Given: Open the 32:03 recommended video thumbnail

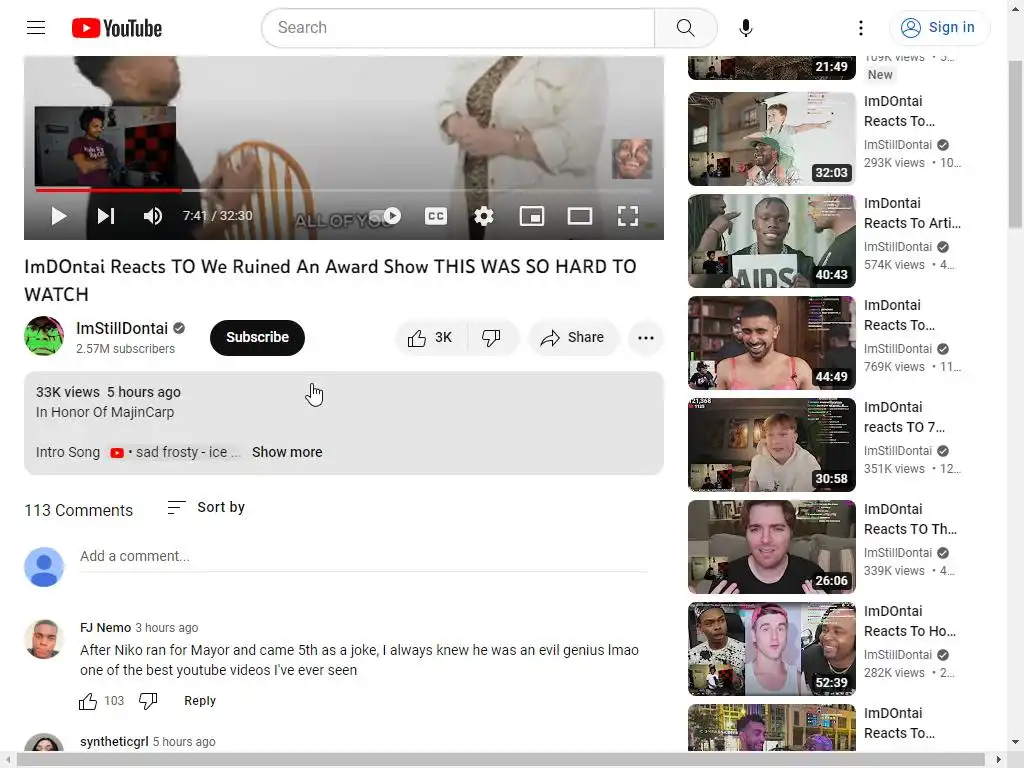Looking at the screenshot, I should click(771, 139).
